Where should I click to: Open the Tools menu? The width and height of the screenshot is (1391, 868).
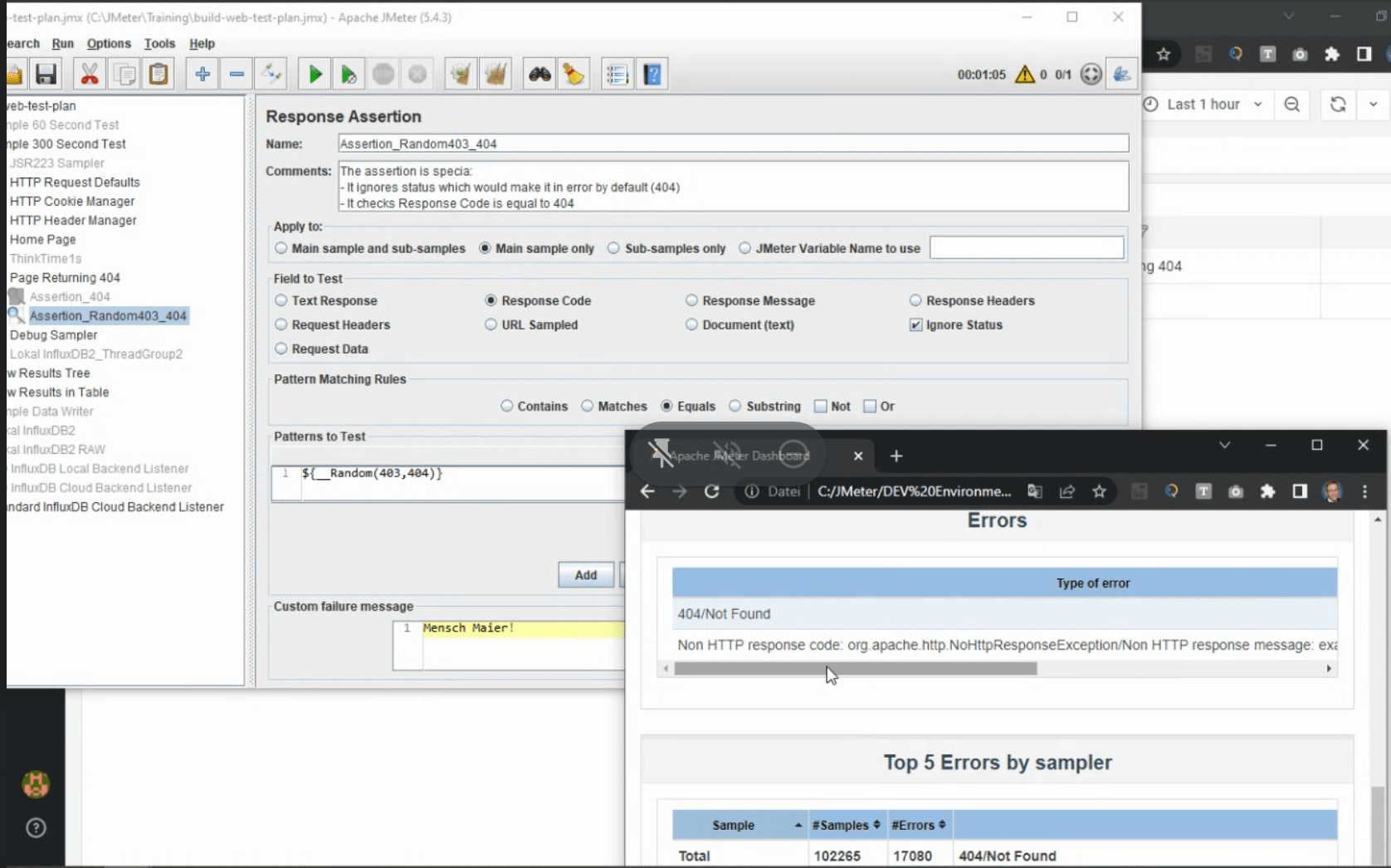[159, 43]
